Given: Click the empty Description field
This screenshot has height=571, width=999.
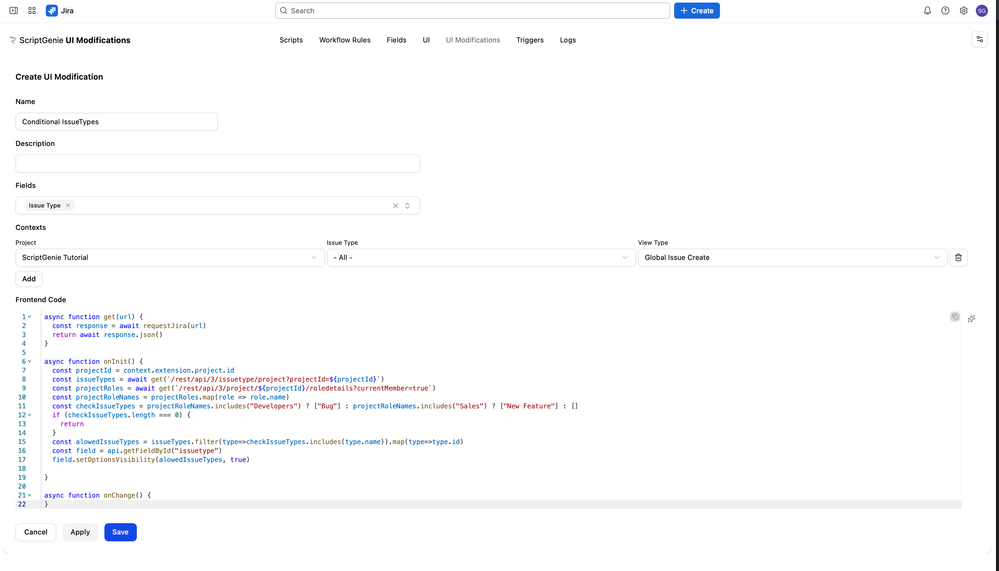Looking at the screenshot, I should point(218,163).
